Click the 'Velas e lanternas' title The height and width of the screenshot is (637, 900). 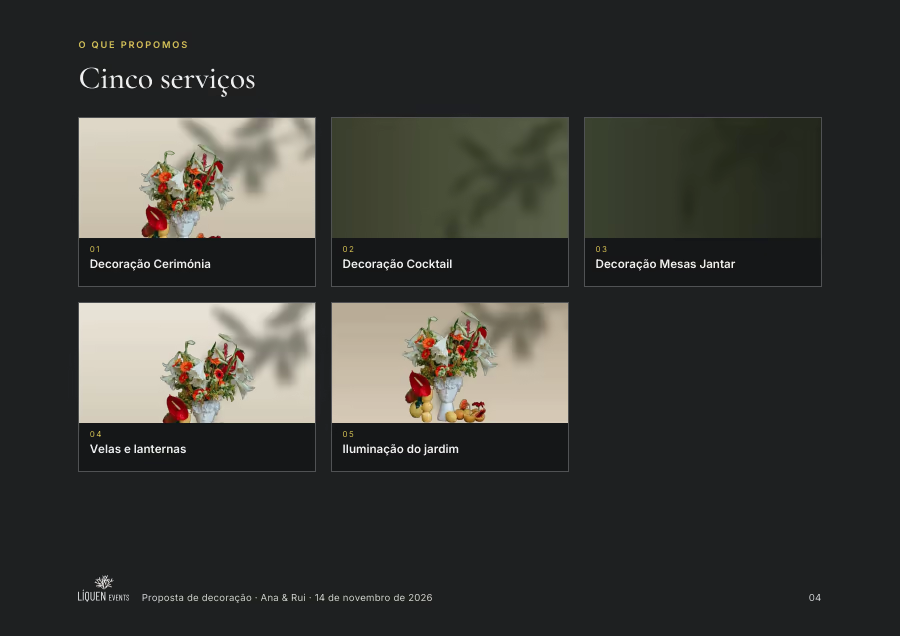138,449
